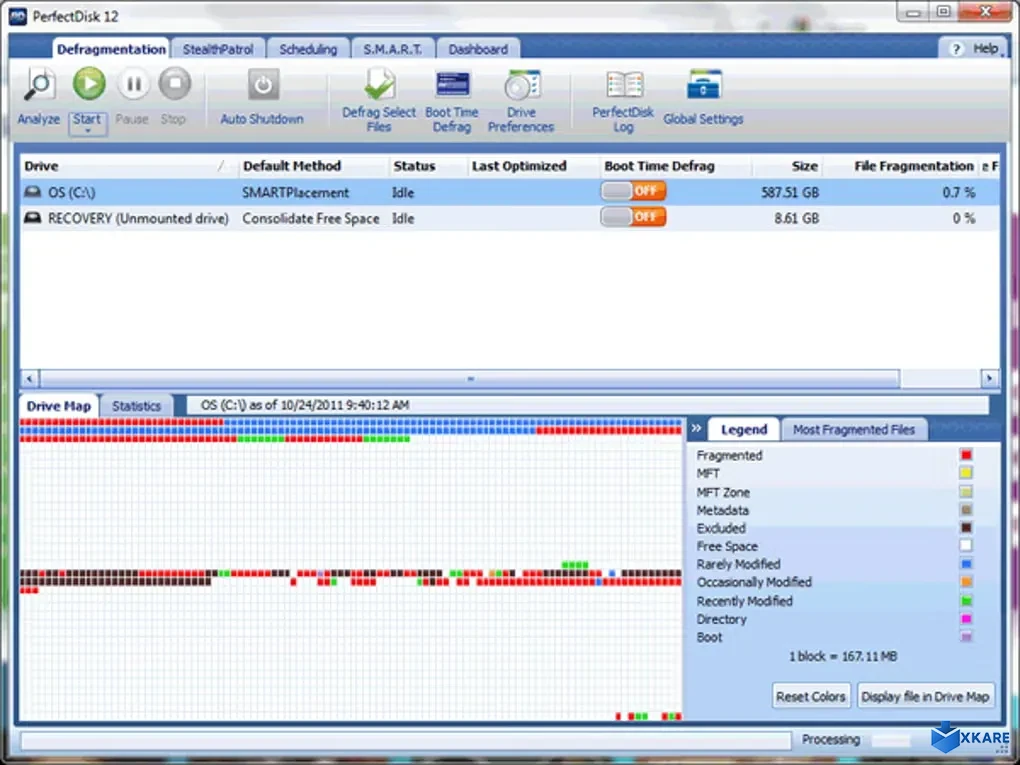Switch to the Defragmentation tab
Screen dimensions: 1020x765
[111, 49]
